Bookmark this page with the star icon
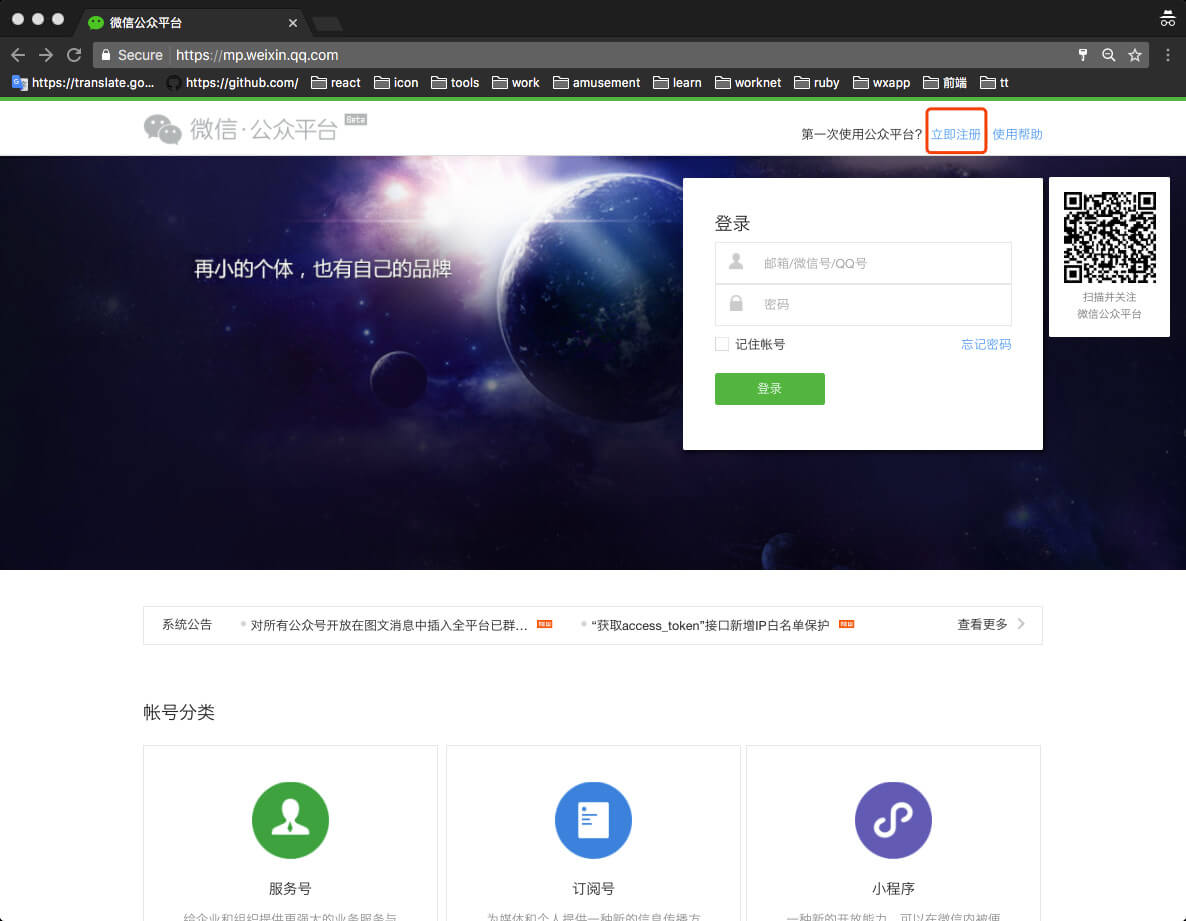This screenshot has width=1186, height=921. (1135, 55)
